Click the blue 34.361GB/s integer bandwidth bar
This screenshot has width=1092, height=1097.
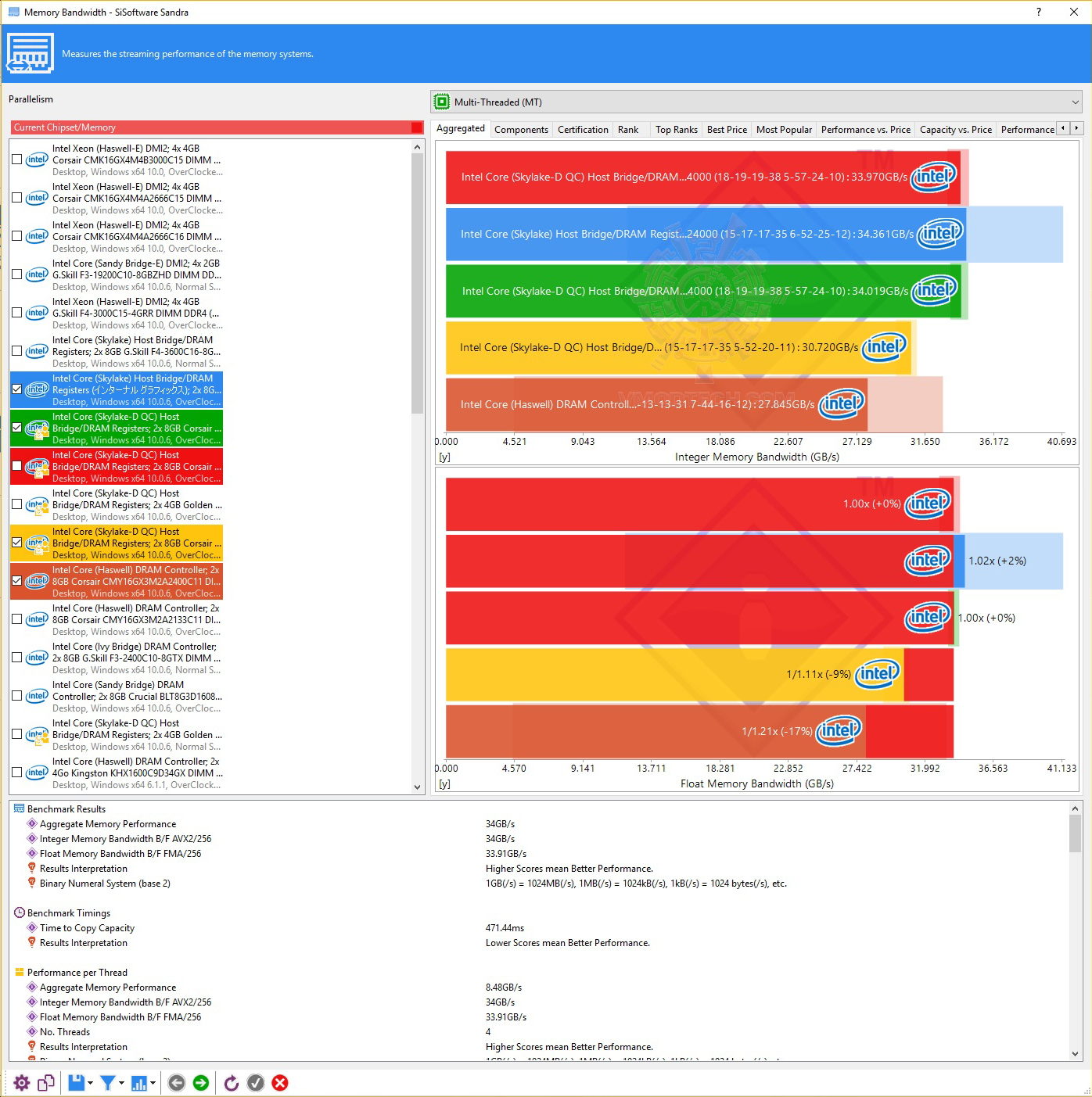pyautogui.click(x=706, y=234)
